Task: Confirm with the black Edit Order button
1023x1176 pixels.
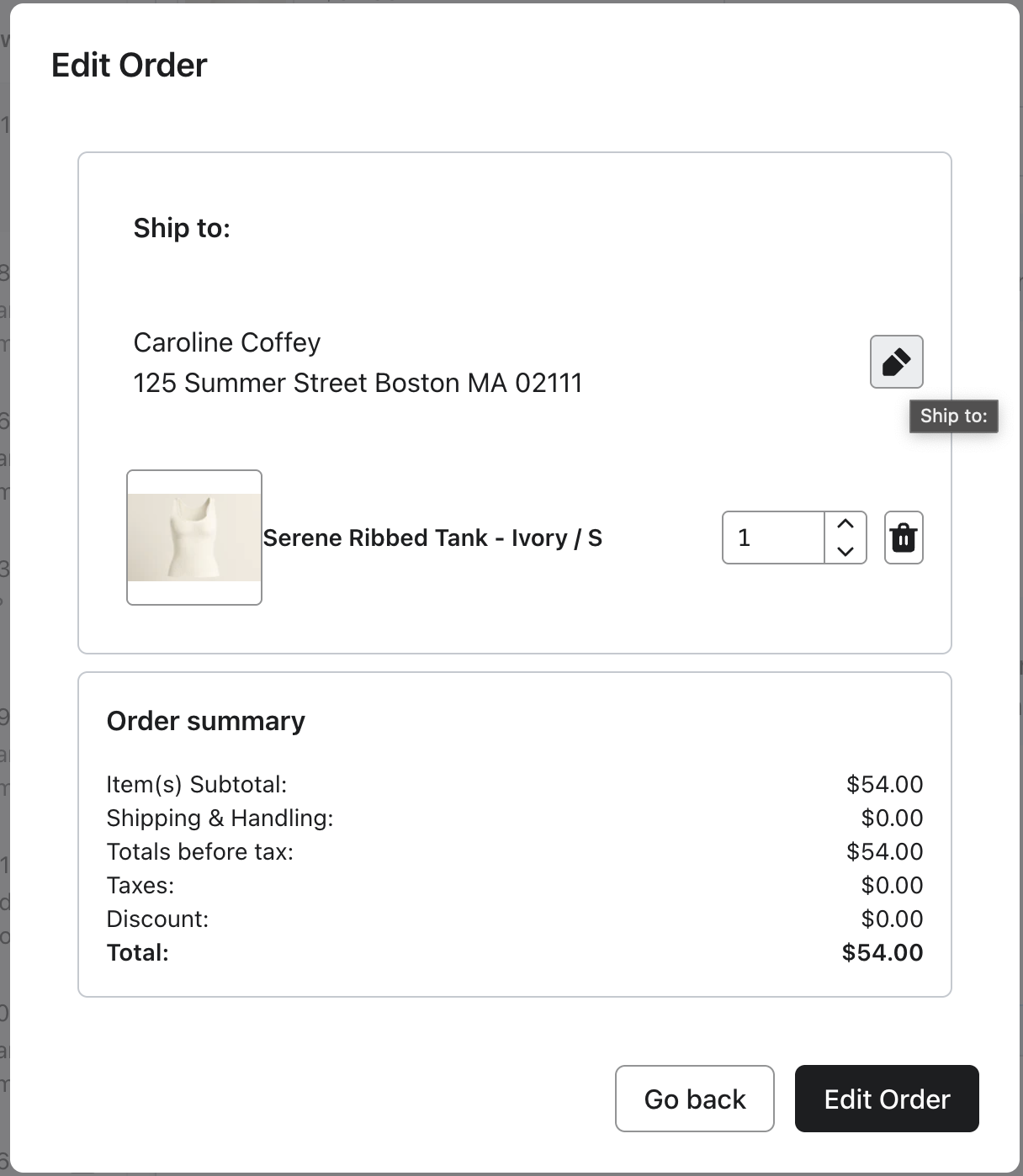Action: tap(887, 1099)
